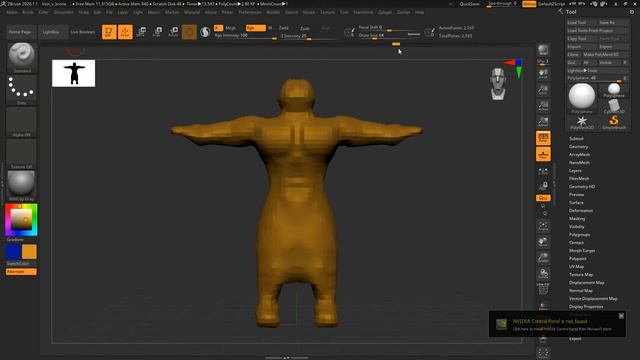Open the Home Page button
640x360 pixels.
coord(20,32)
